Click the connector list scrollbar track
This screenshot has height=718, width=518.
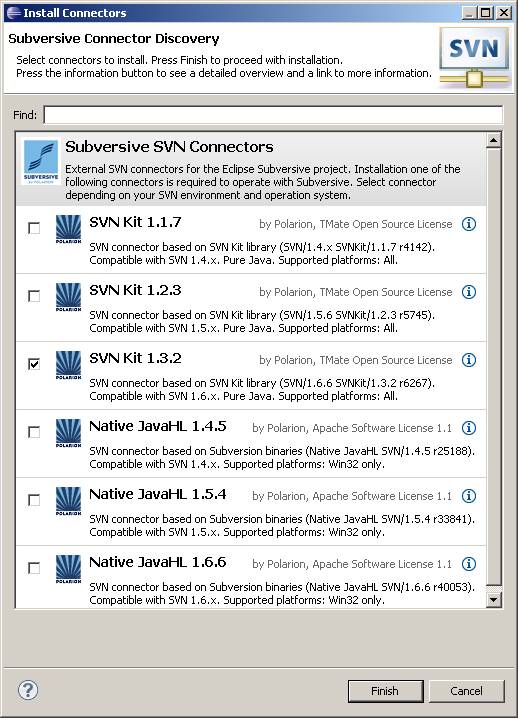(493, 366)
